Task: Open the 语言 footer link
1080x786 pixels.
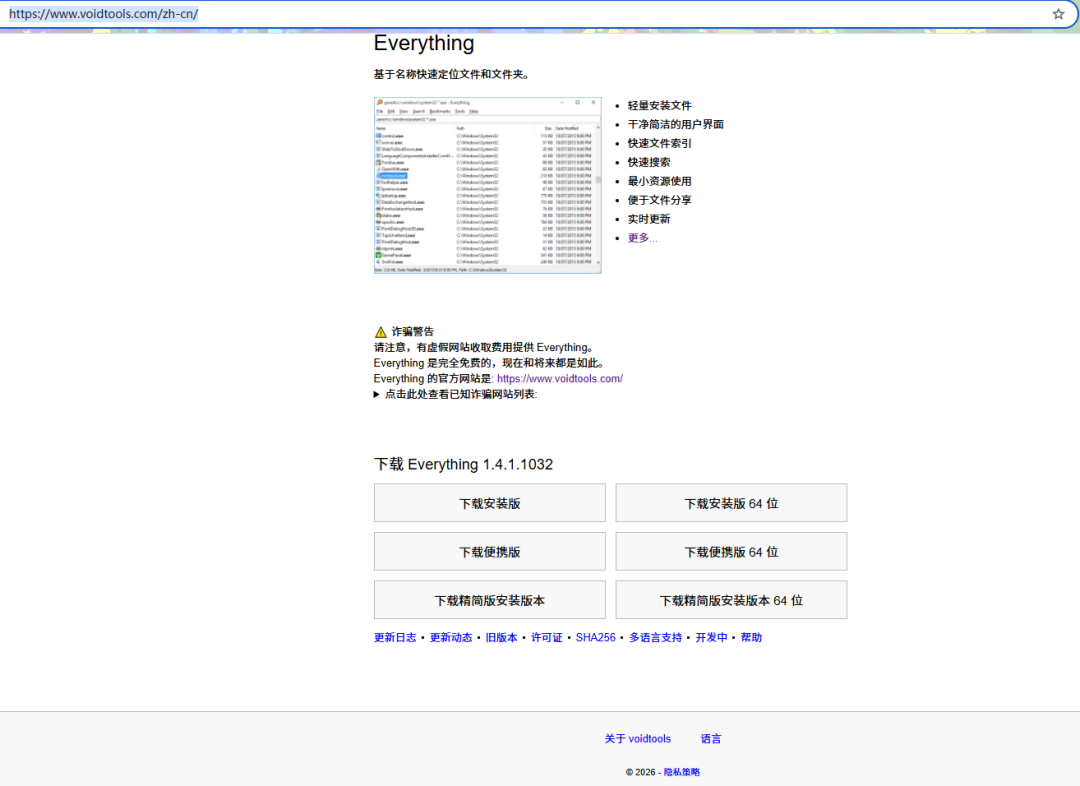Action: [711, 738]
